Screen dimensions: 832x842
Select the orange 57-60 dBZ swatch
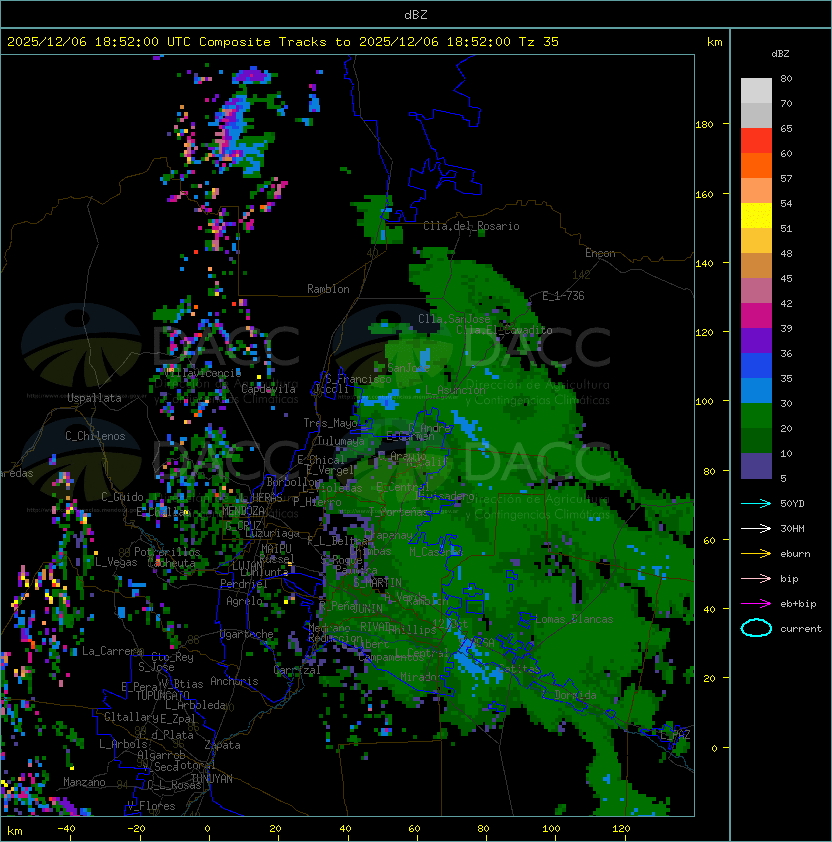[x=756, y=166]
